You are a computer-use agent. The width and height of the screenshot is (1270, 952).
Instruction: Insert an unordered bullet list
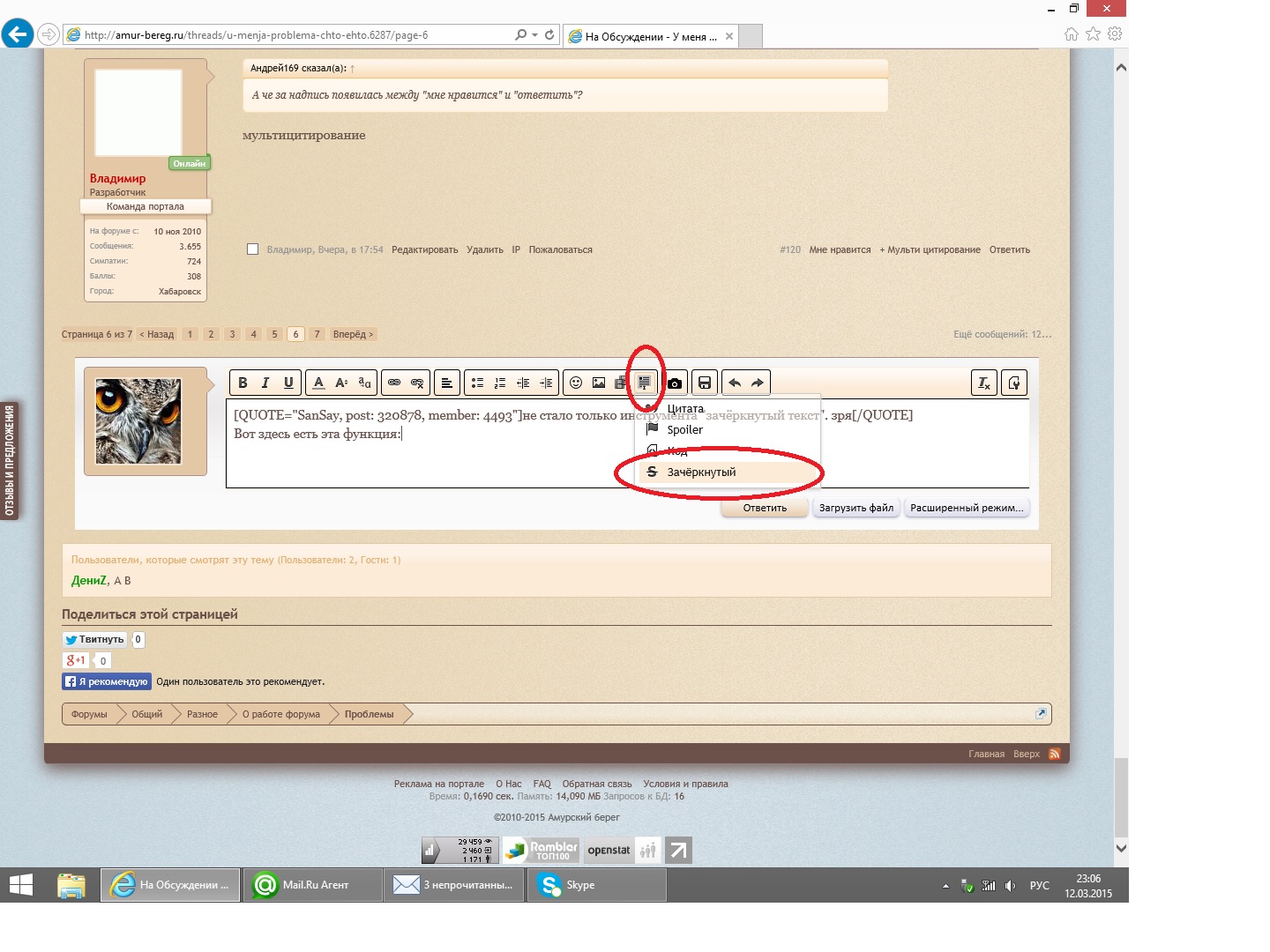477,383
